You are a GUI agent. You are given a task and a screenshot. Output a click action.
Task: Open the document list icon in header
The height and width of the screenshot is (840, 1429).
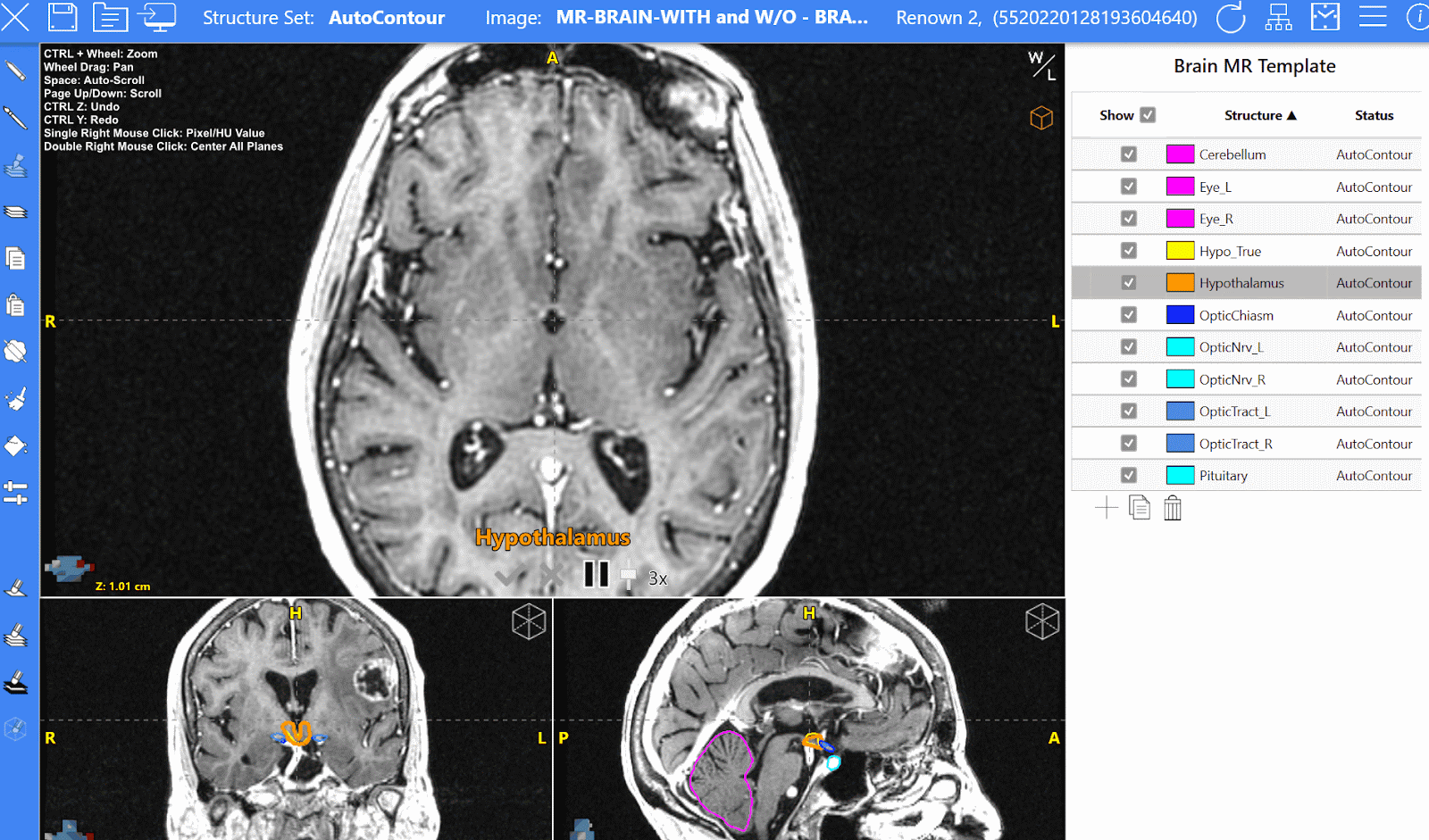111,17
